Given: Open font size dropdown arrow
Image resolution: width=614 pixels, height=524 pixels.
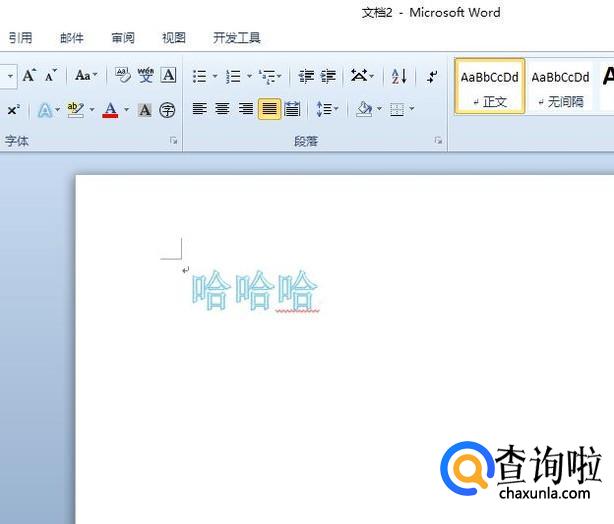Looking at the screenshot, I should [10, 76].
